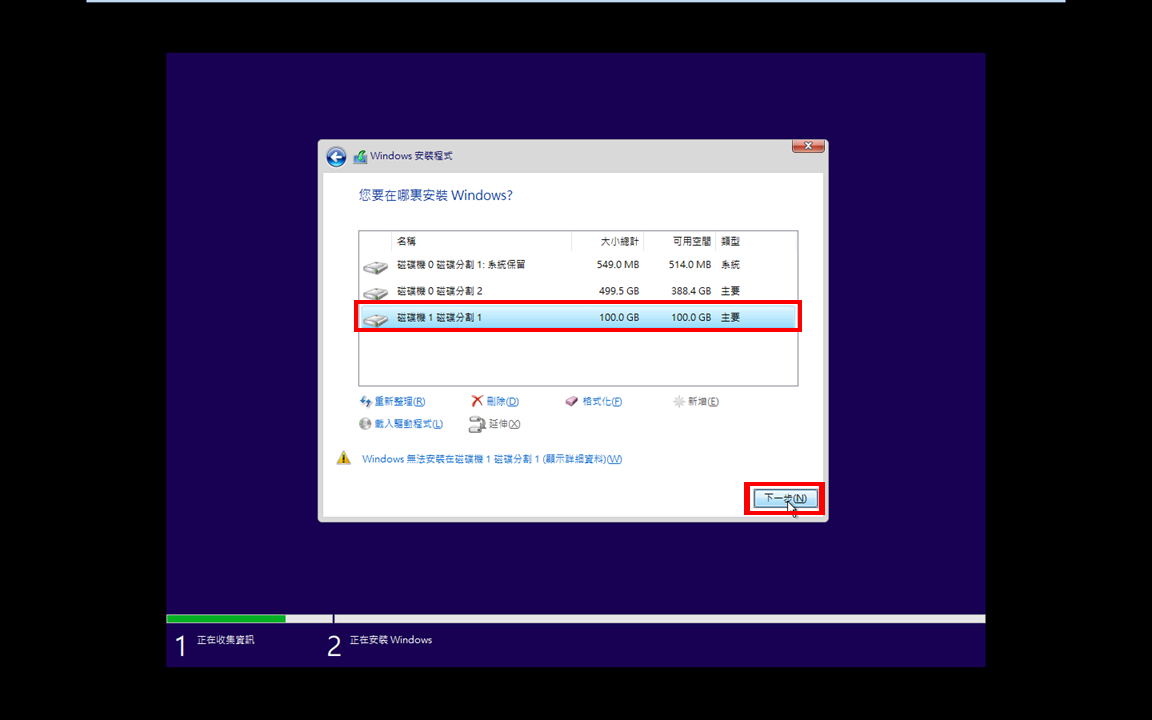Click the green setup progress bar

point(226,619)
